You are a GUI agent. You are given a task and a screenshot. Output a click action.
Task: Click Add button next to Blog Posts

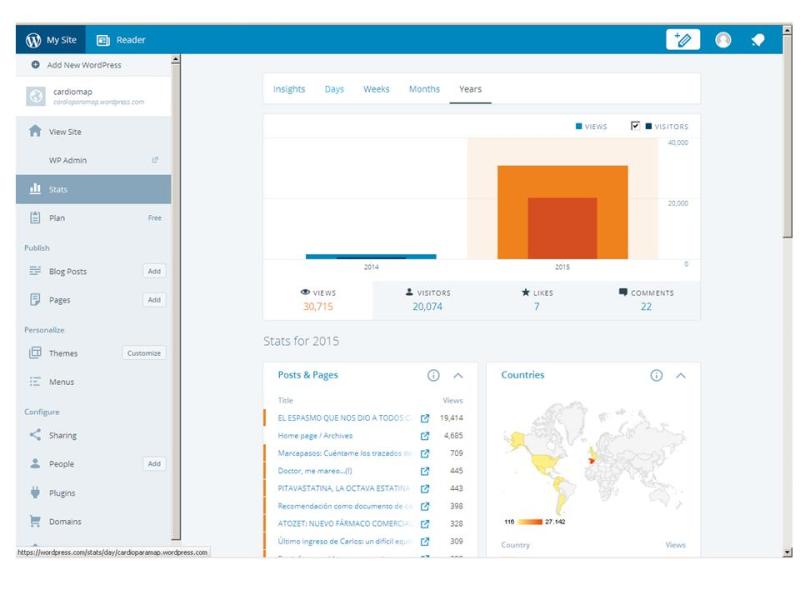click(x=154, y=271)
